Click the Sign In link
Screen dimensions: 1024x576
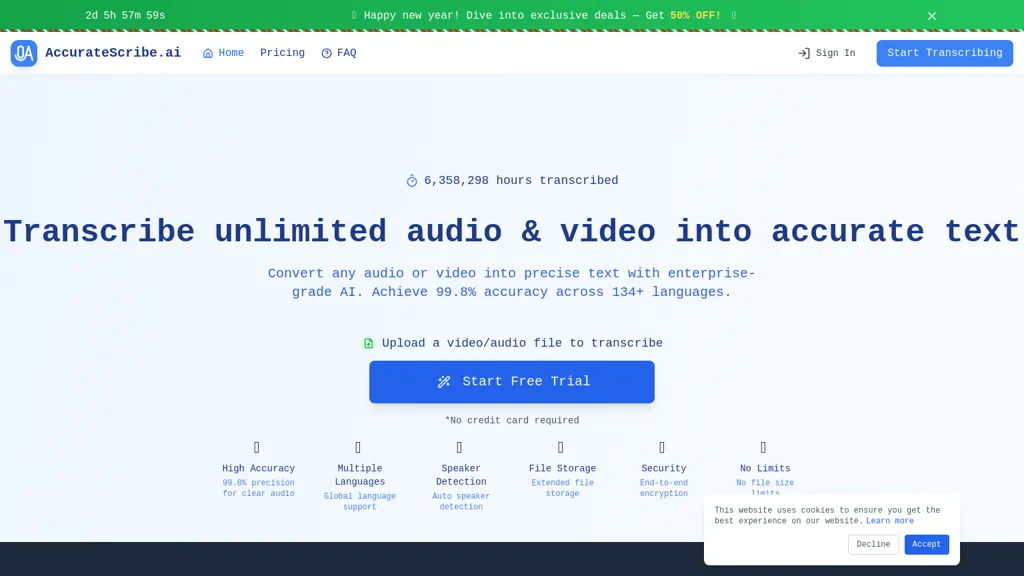pos(827,53)
